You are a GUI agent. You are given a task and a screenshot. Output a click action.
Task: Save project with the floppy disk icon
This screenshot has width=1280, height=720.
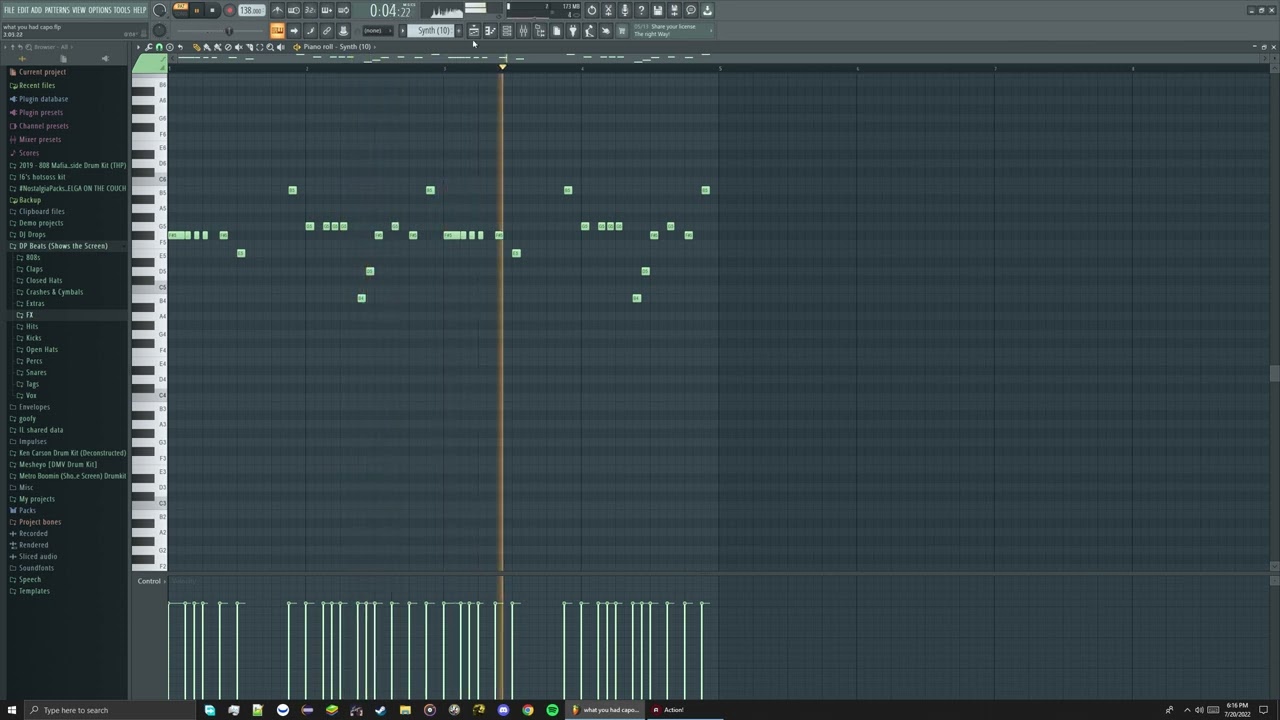657,10
